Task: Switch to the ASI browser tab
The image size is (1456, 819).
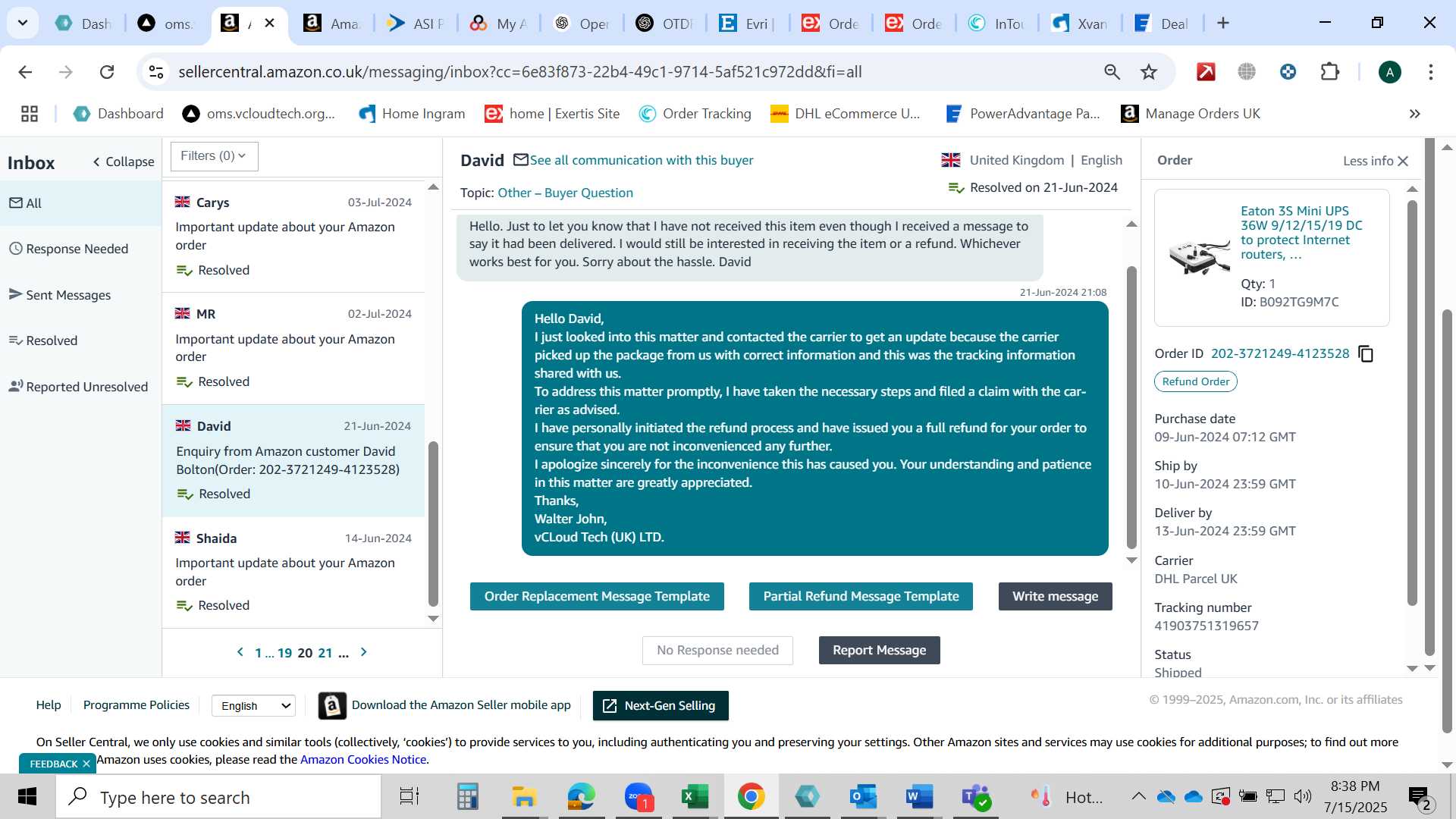Action: [x=416, y=24]
